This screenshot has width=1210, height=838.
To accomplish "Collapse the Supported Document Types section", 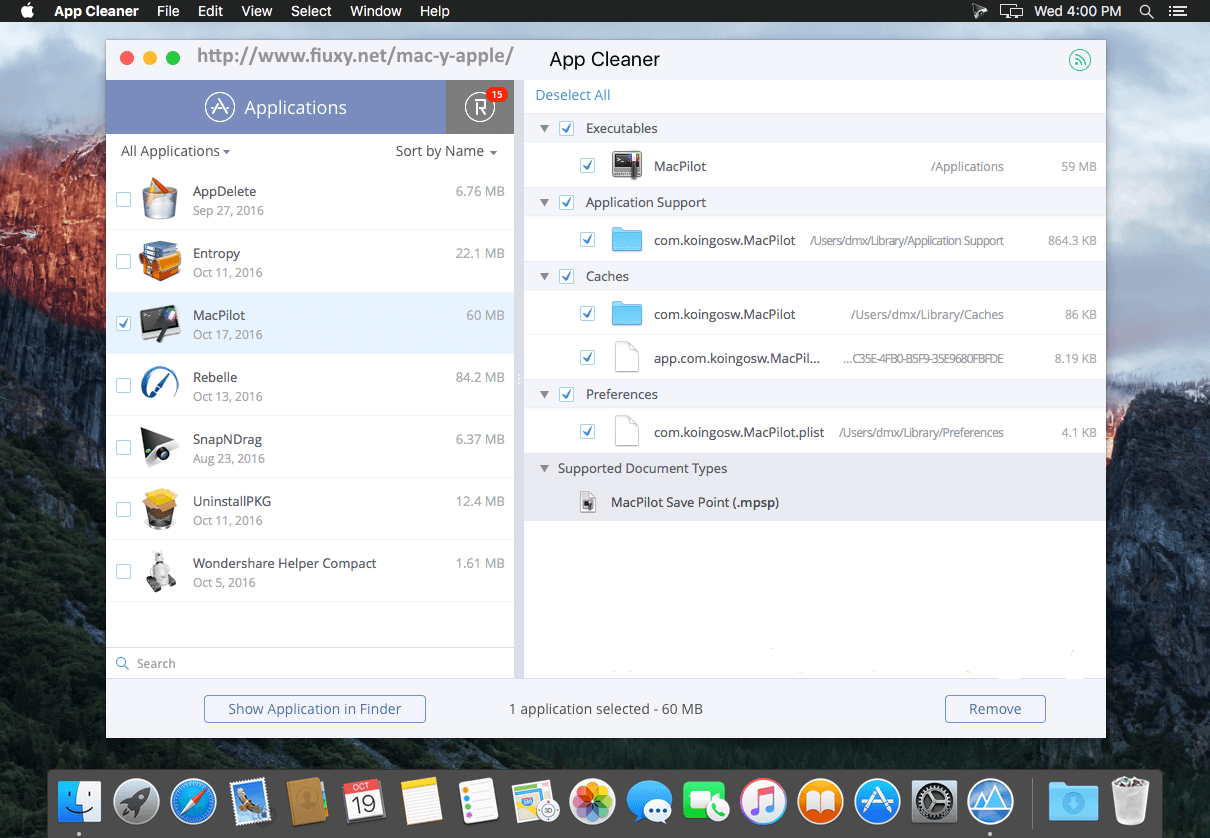I will click(545, 468).
